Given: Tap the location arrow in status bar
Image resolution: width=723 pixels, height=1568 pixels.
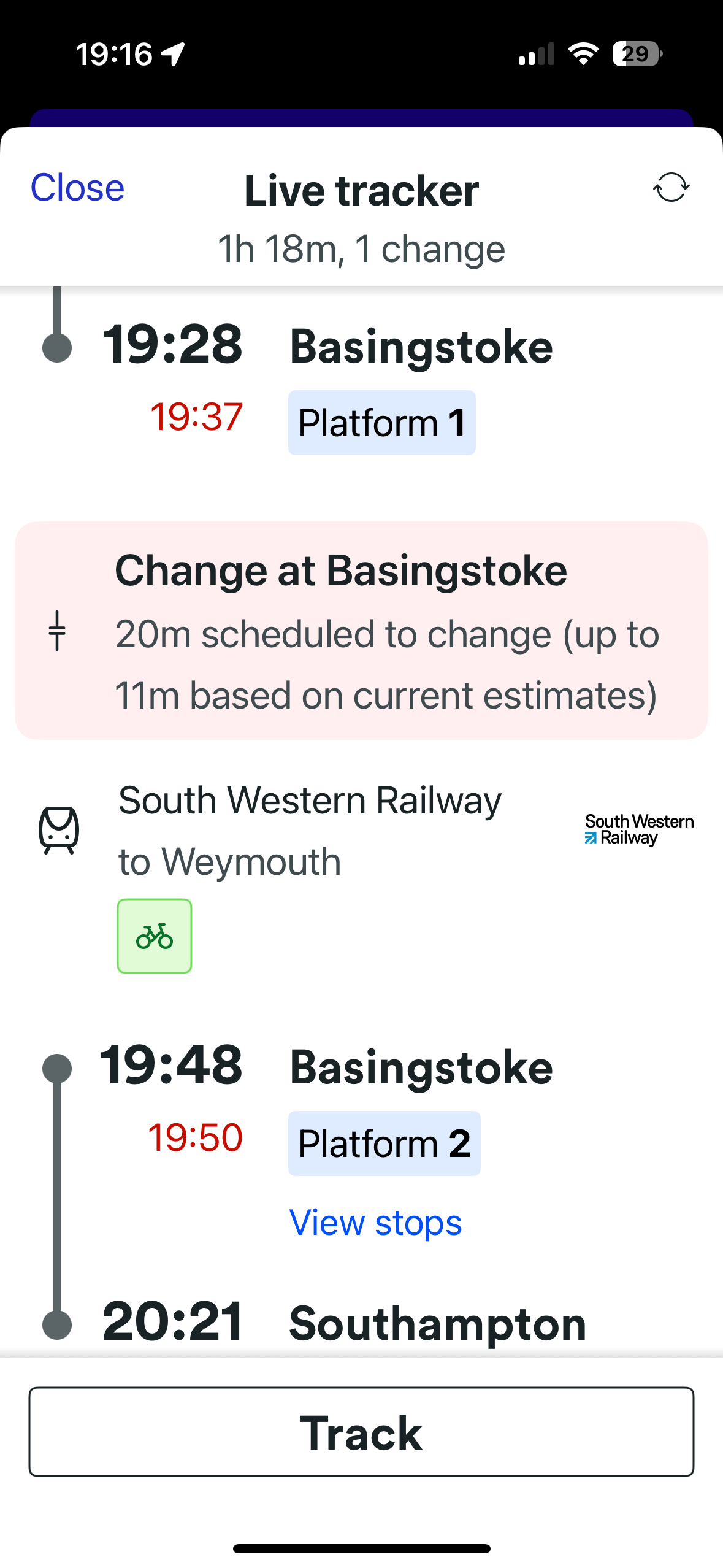Looking at the screenshot, I should pyautogui.click(x=174, y=54).
